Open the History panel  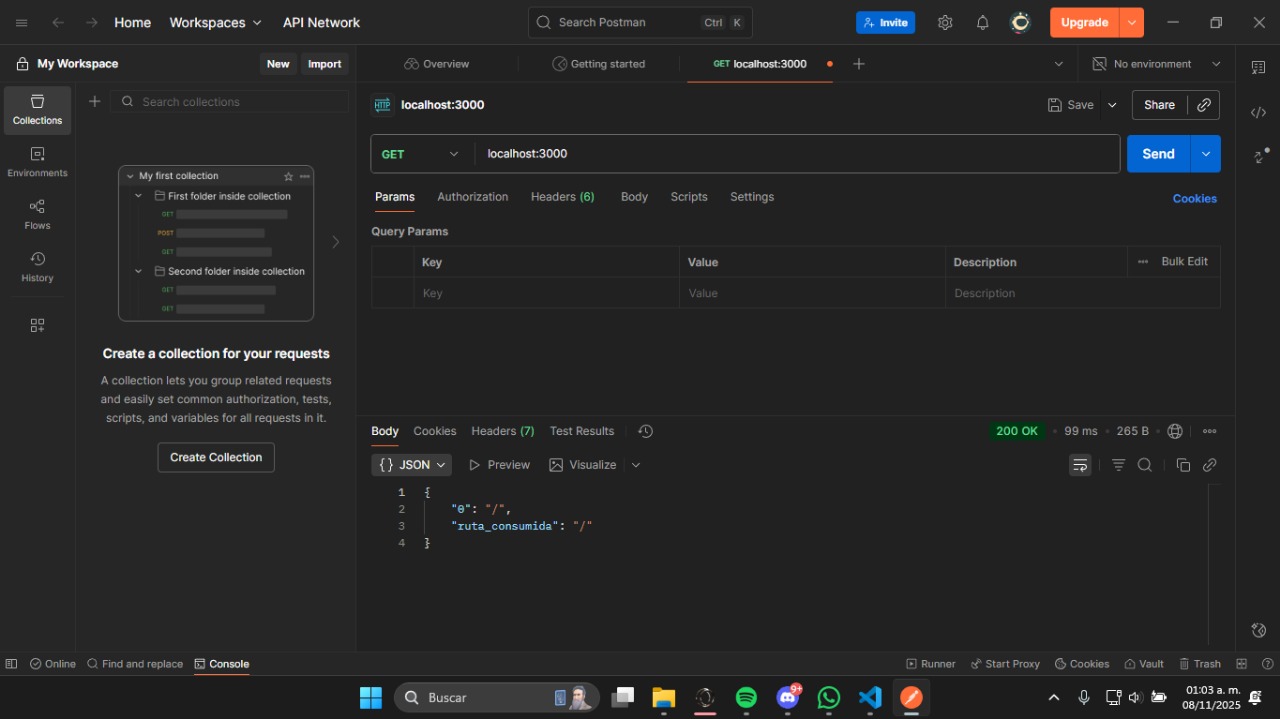click(37, 266)
